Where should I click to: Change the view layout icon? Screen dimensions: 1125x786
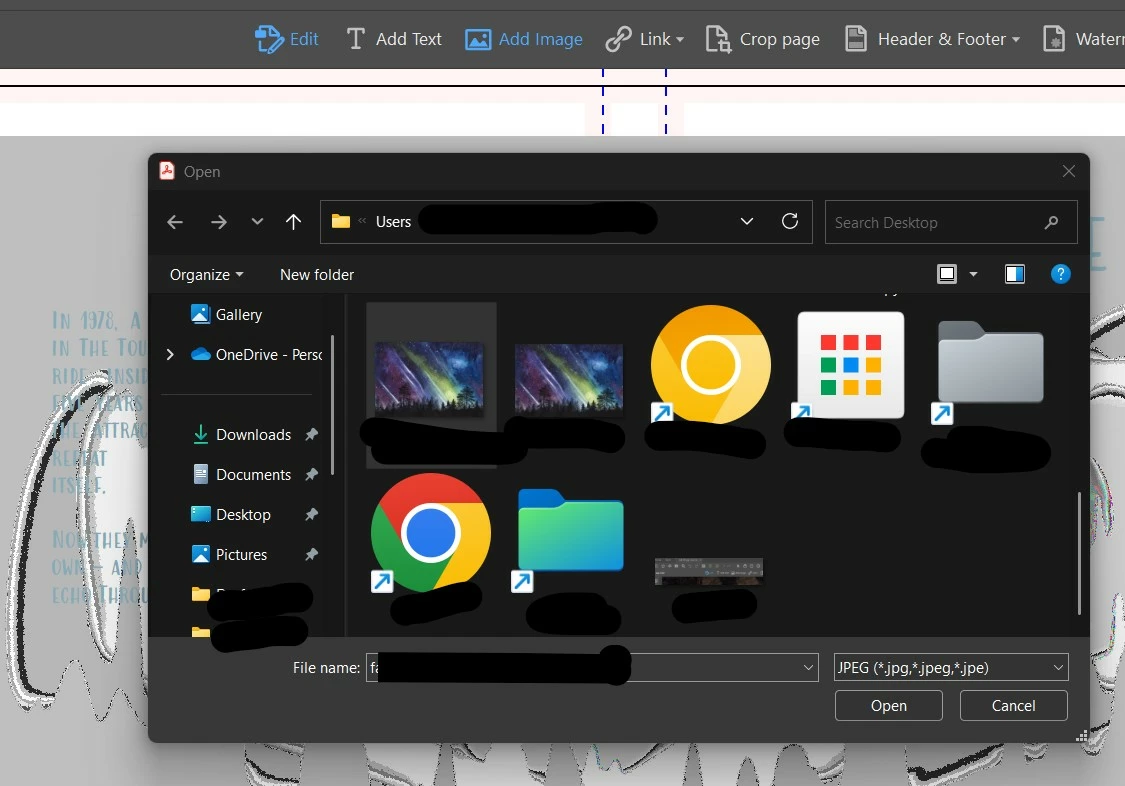[x=947, y=274]
